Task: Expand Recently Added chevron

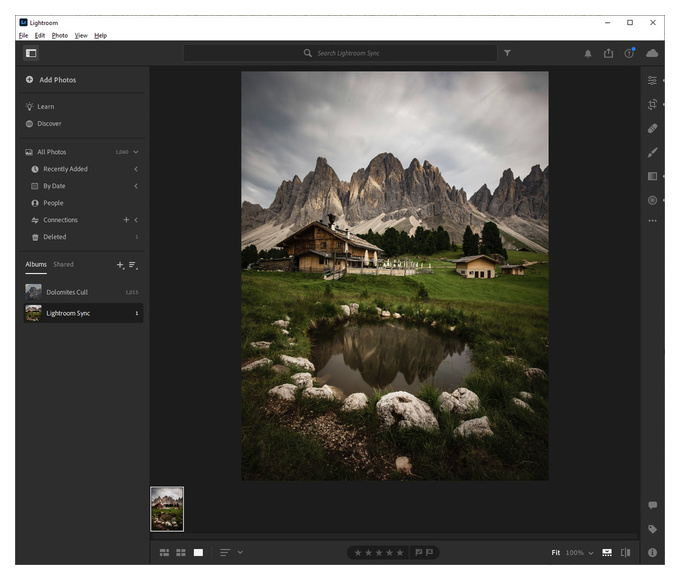Action: [136, 169]
